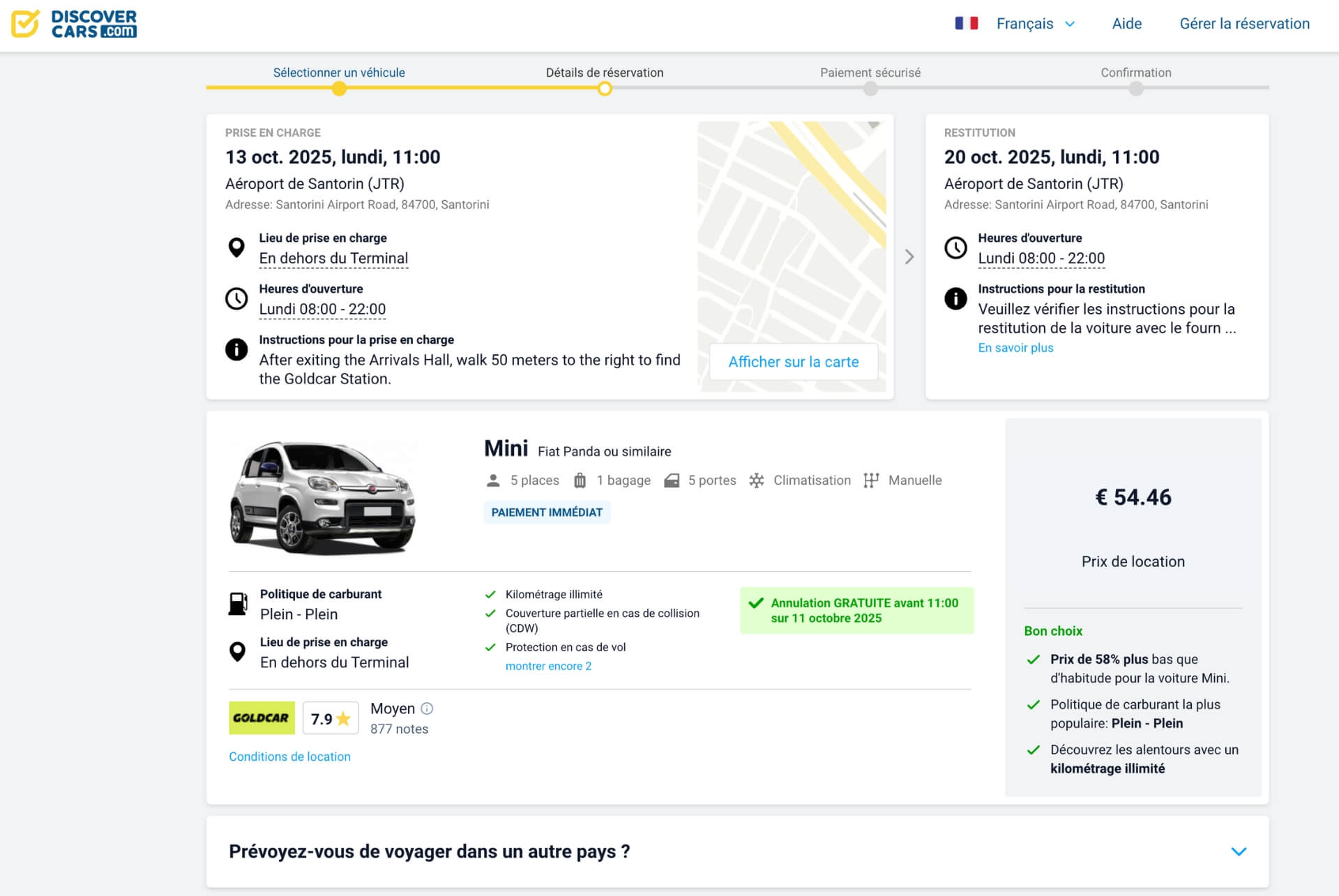Image resolution: width=1339 pixels, height=896 pixels.
Task: Click the PAIEMENT IMMÉDIAT badge
Action: pos(547,512)
